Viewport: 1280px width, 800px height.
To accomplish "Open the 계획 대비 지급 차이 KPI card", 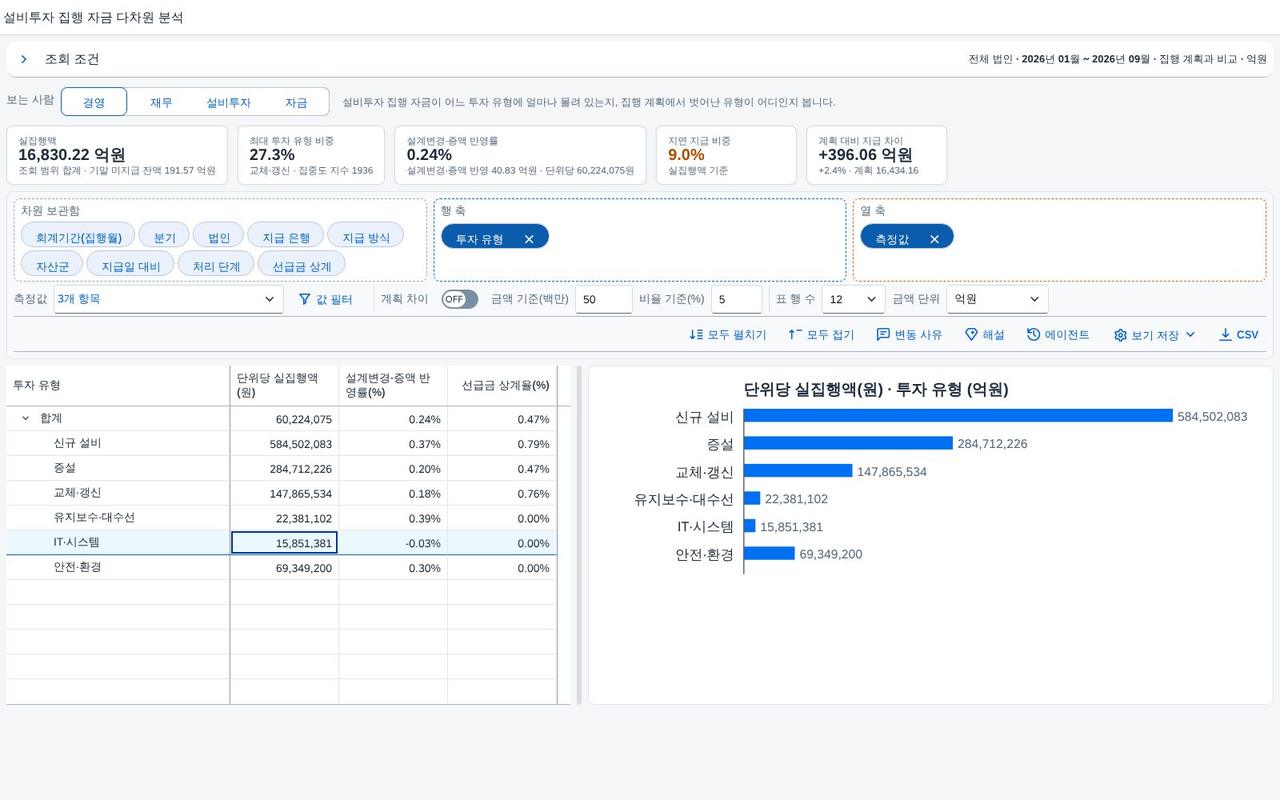I will [x=876, y=155].
